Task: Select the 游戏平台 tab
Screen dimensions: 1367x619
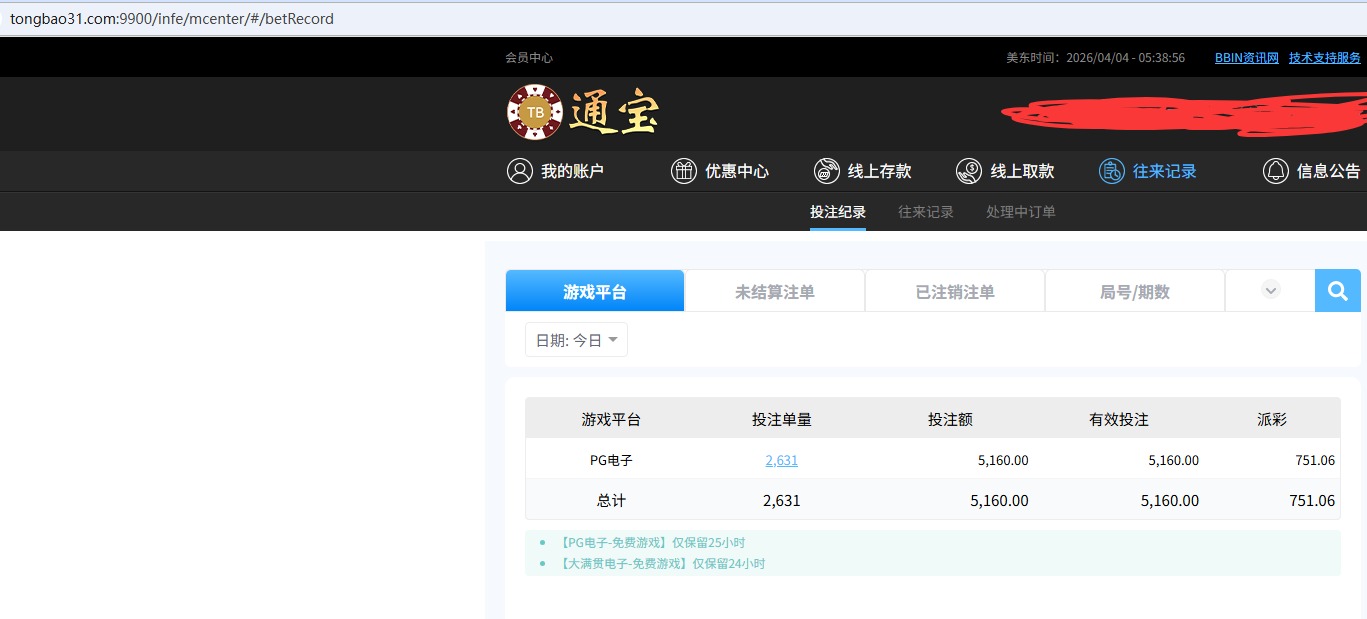Action: 594,292
